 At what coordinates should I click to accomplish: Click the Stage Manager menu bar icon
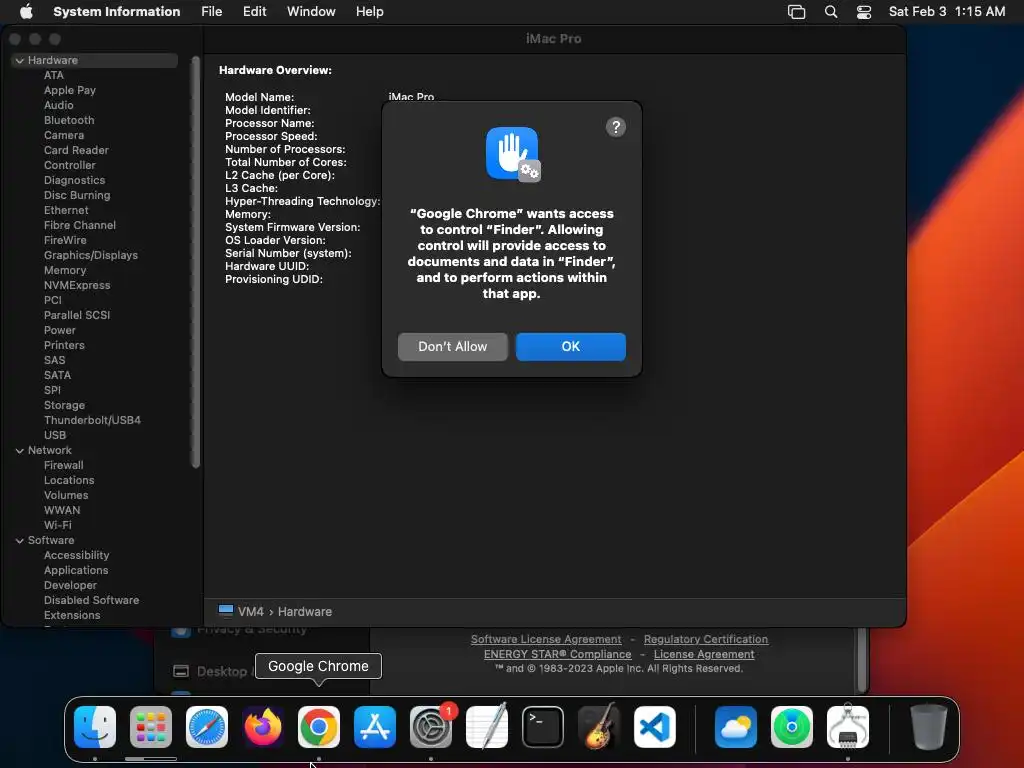(x=796, y=11)
